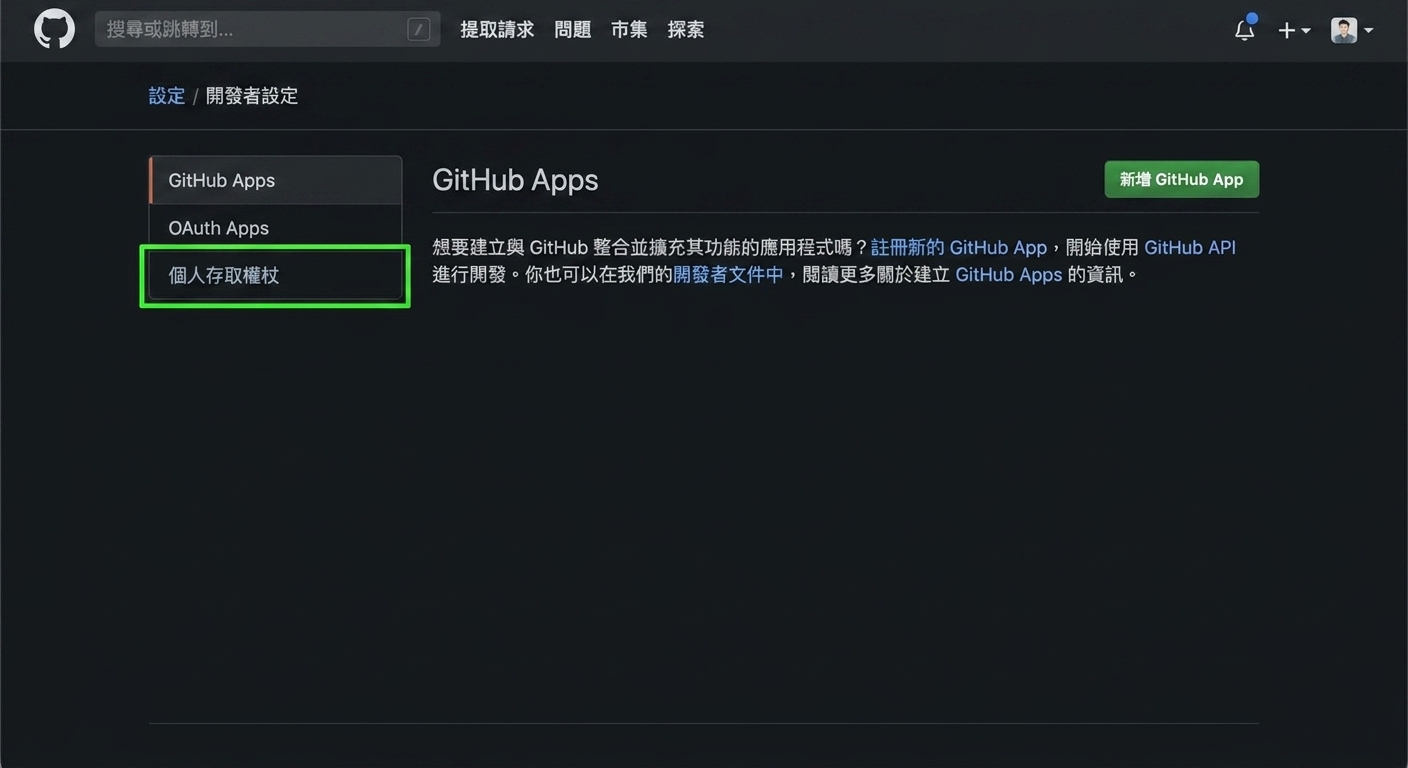The height and width of the screenshot is (768, 1408).
Task: Click the 新增 GitHub App button
Action: click(1181, 180)
